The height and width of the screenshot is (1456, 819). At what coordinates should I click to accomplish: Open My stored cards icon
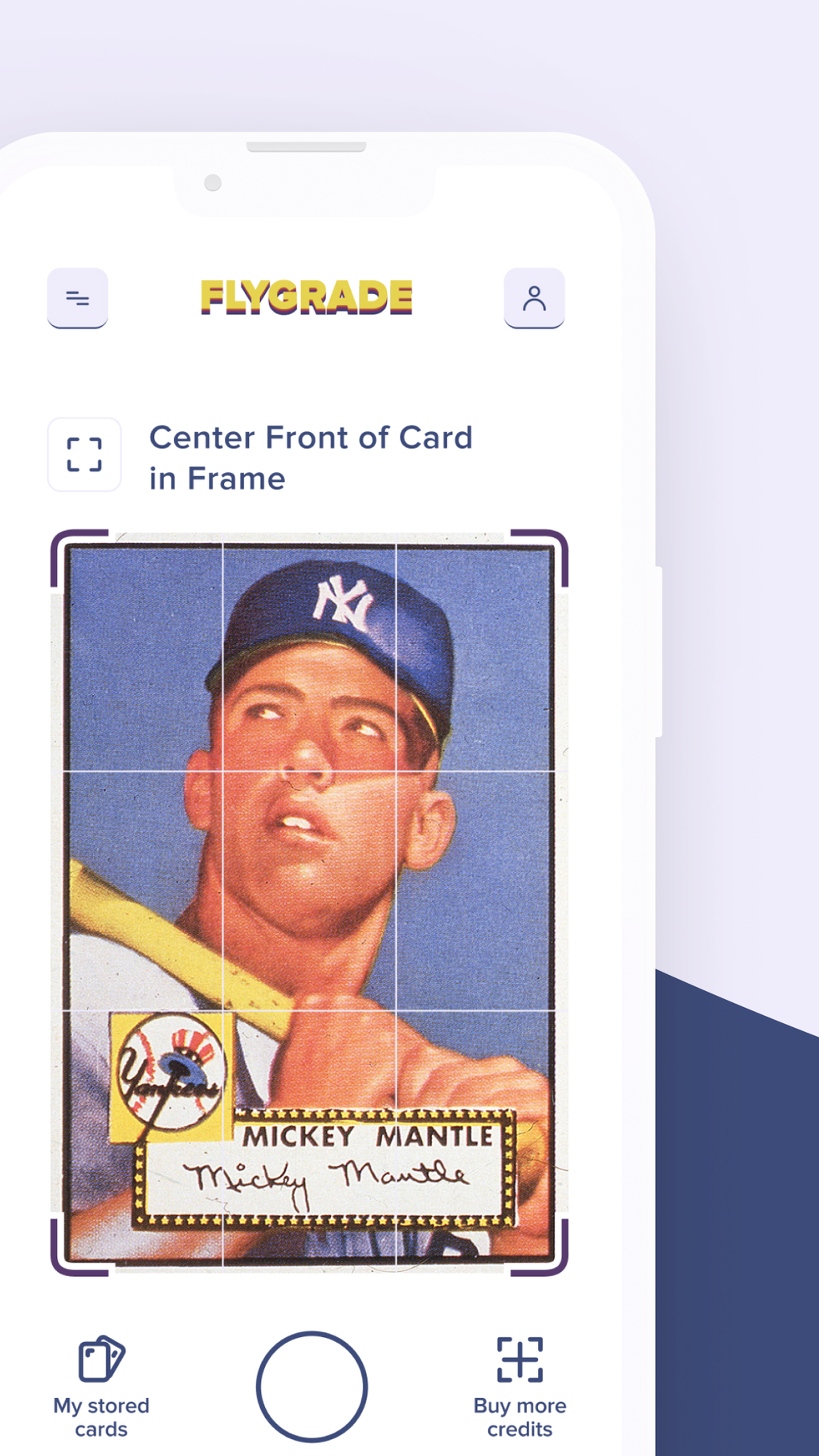click(x=101, y=1359)
